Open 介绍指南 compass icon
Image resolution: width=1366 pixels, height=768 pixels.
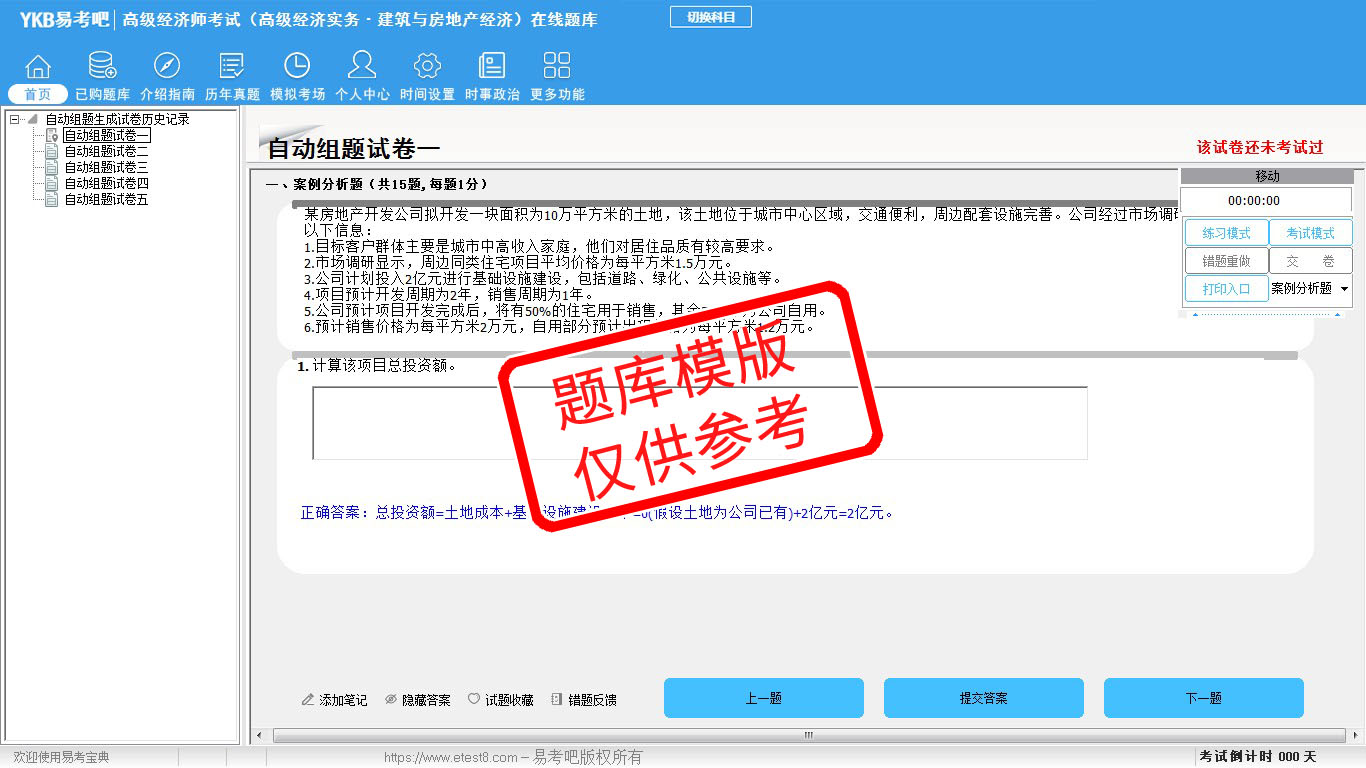pyautogui.click(x=167, y=67)
